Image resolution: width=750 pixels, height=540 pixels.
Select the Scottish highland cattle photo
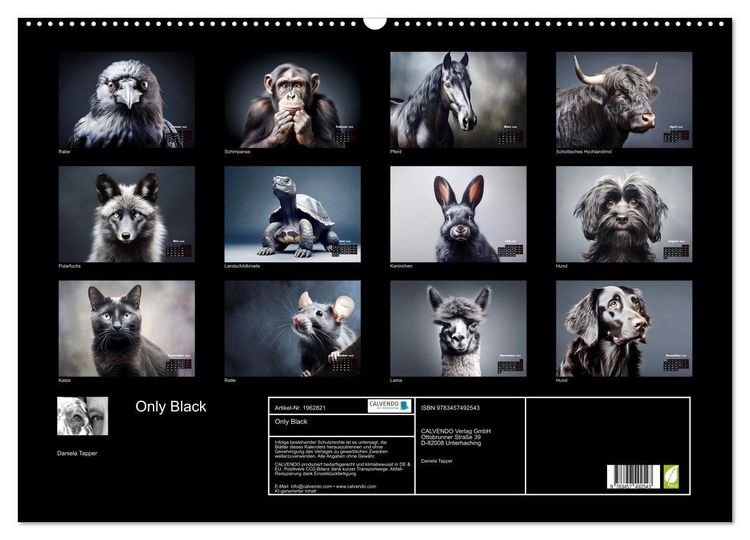click(624, 99)
